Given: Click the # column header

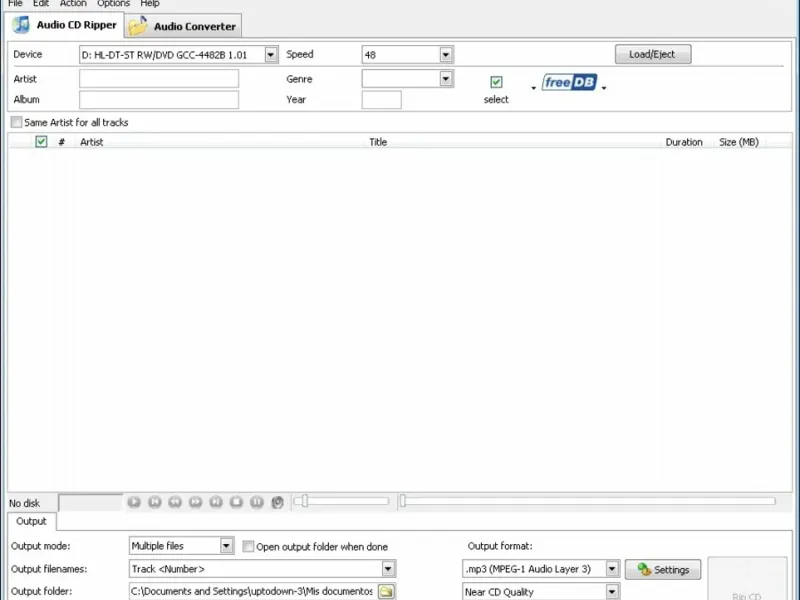Looking at the screenshot, I should click(62, 142).
